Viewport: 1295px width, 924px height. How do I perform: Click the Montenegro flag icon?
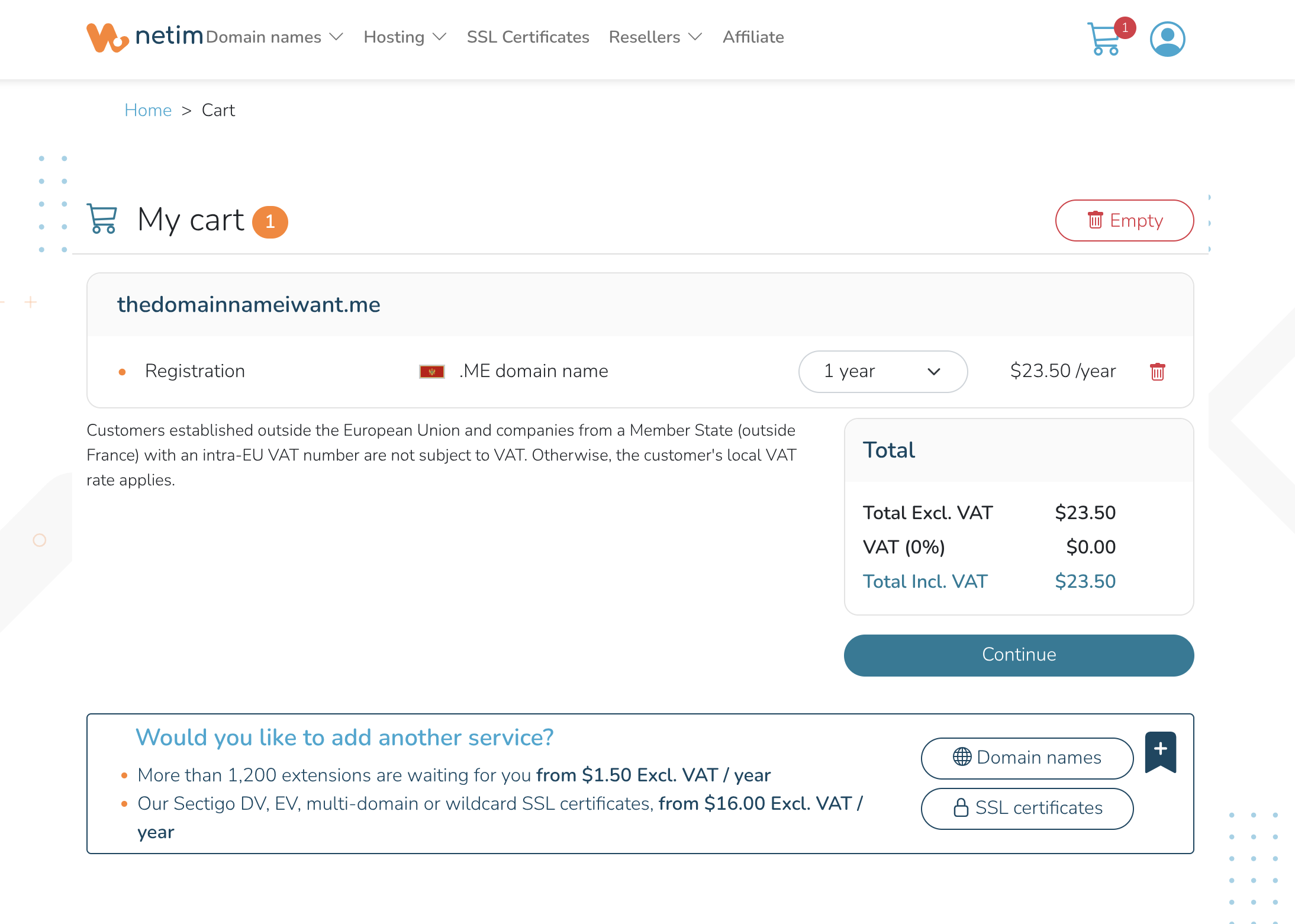tap(431, 371)
